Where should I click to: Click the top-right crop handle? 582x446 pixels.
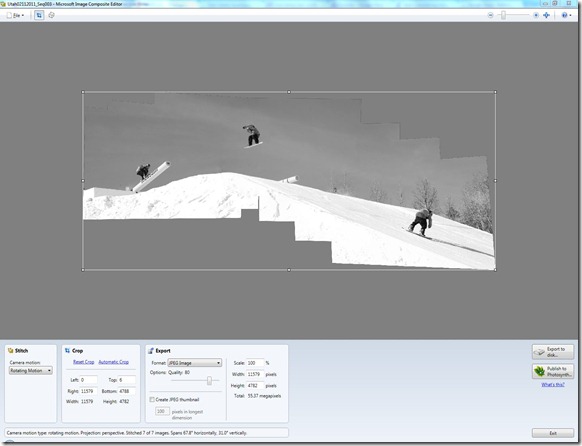point(495,92)
